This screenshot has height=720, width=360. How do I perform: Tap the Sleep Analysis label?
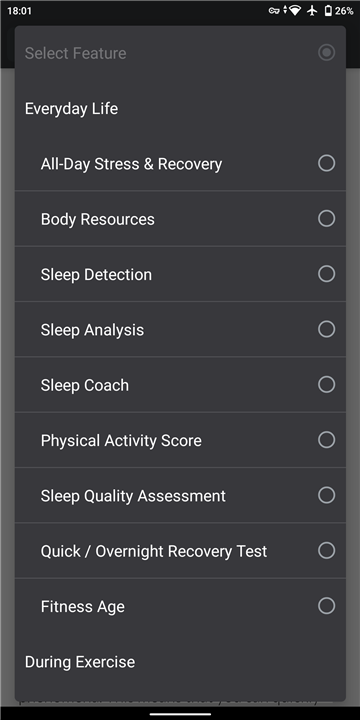(x=92, y=330)
